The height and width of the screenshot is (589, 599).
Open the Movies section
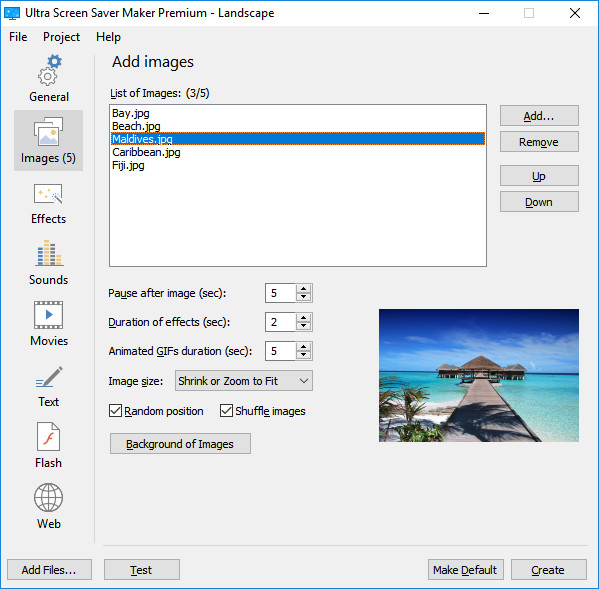click(49, 324)
